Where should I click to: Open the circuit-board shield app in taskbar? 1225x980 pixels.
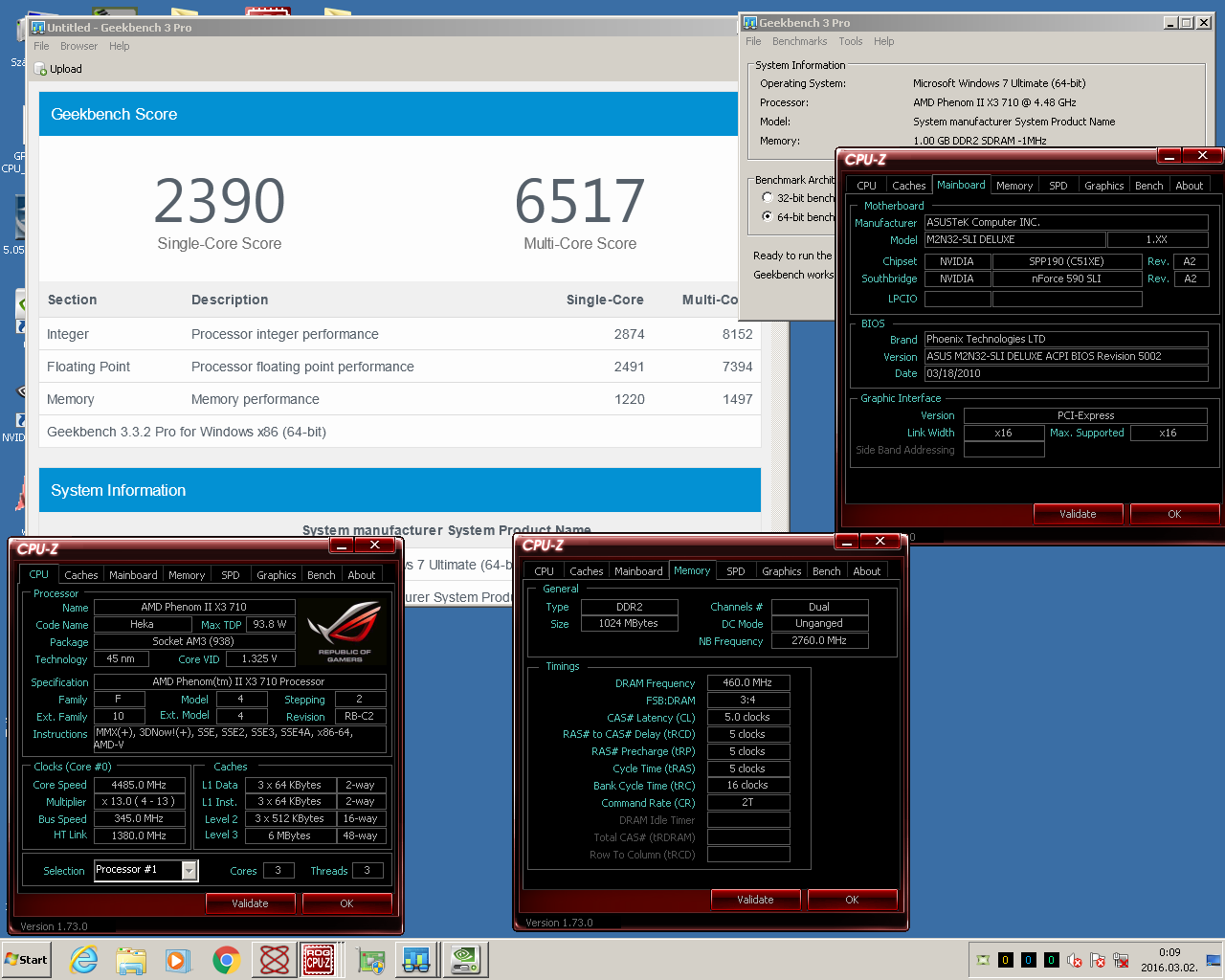[370, 959]
